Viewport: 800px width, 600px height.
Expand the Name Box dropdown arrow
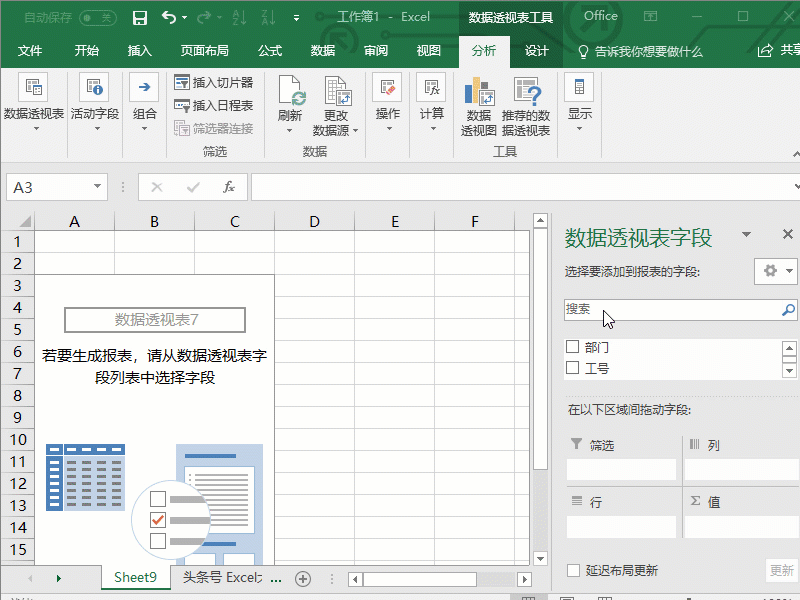pos(97,186)
